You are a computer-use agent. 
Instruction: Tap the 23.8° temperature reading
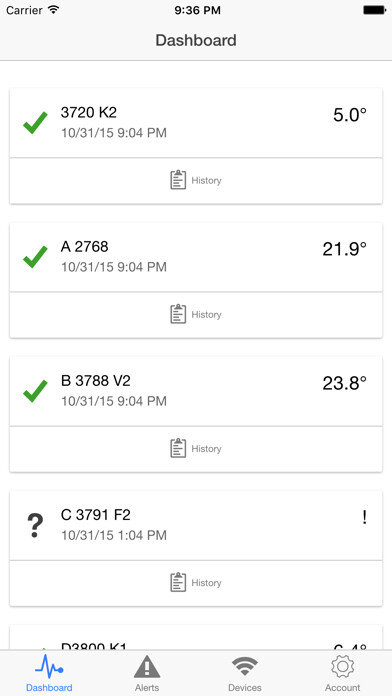coord(344,384)
